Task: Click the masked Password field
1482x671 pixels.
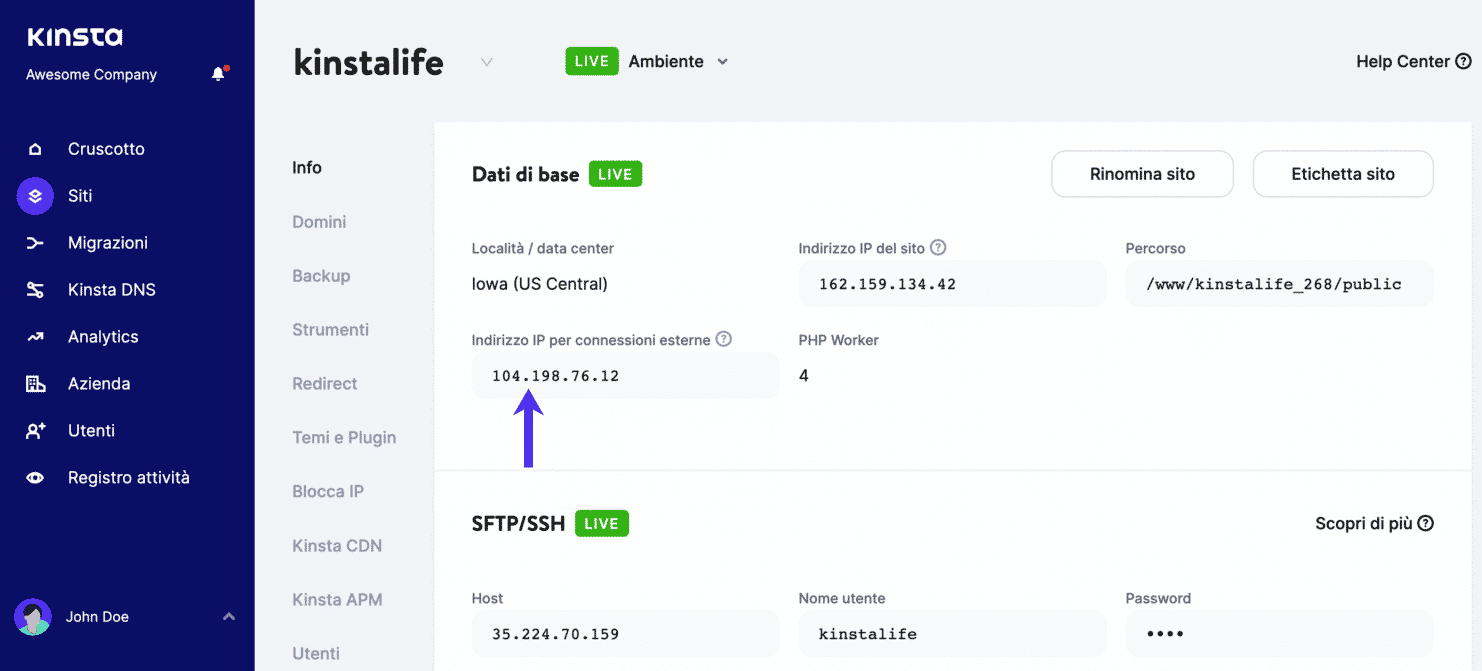Action: [x=1279, y=634]
